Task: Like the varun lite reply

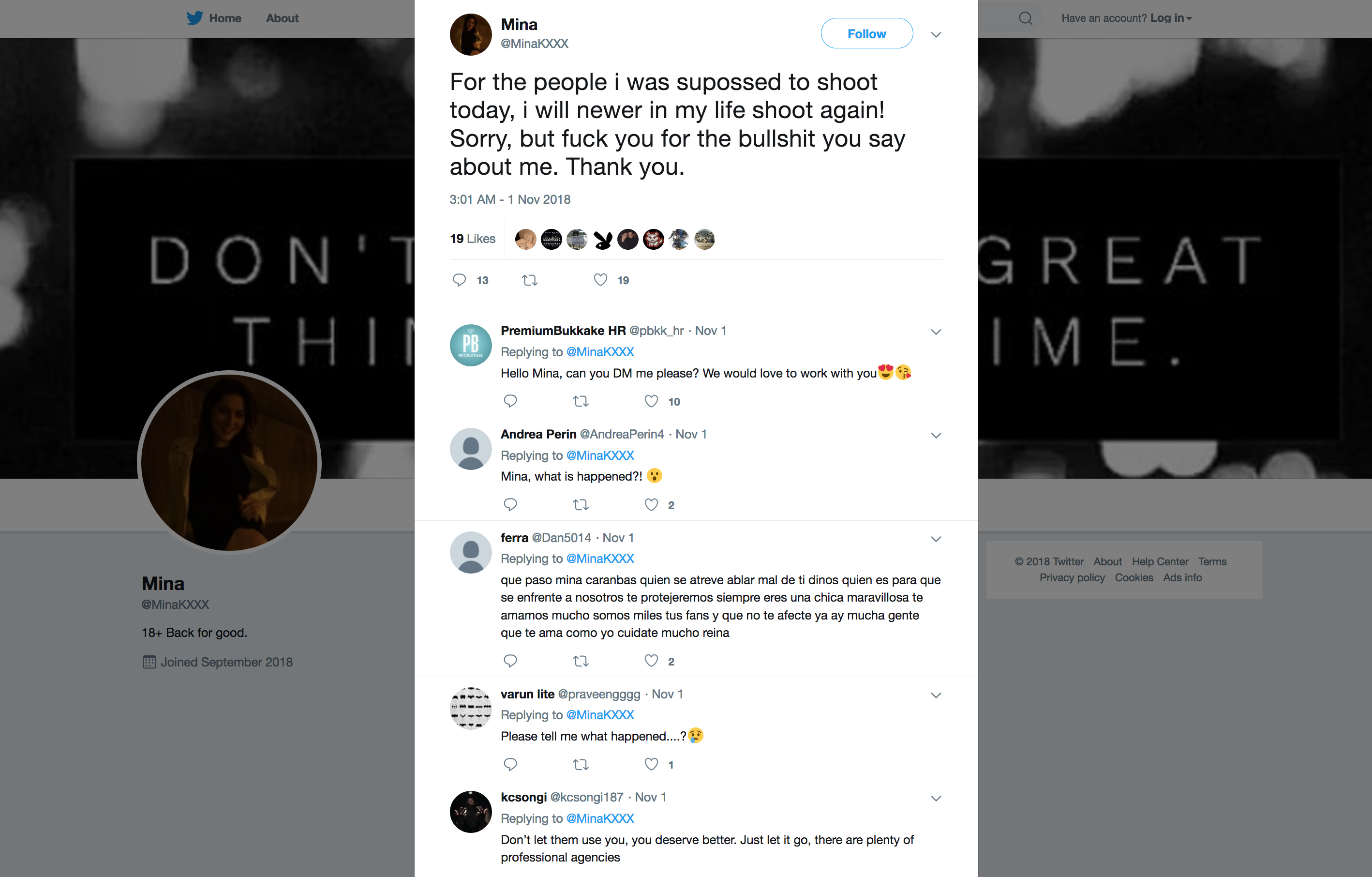Action: tap(651, 764)
